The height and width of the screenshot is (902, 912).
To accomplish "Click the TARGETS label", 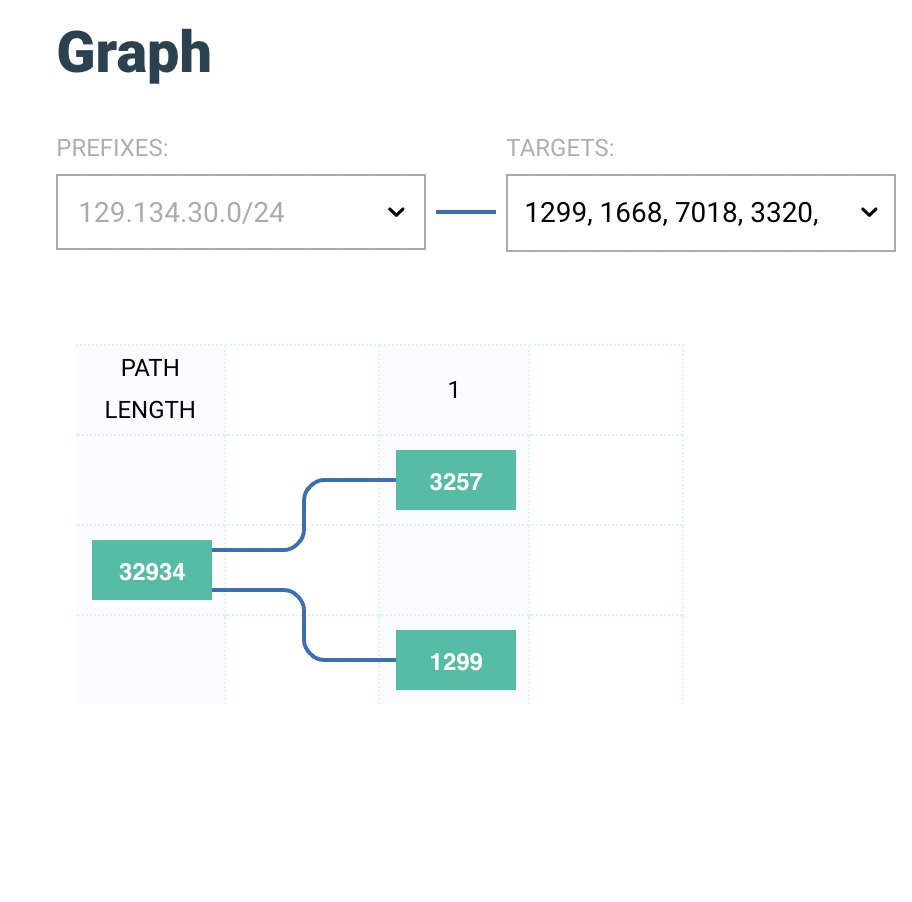I will pos(560,148).
